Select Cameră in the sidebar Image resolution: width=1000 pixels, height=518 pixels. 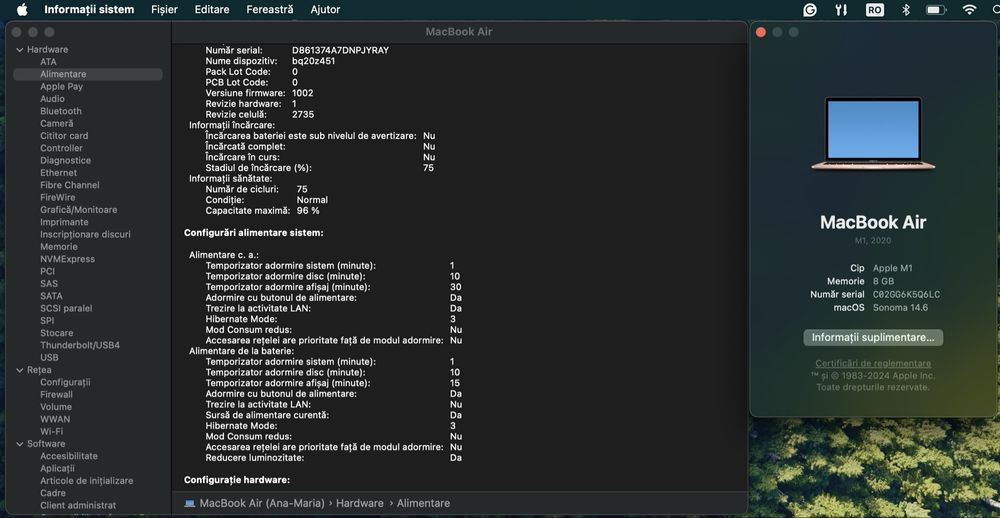(x=57, y=123)
